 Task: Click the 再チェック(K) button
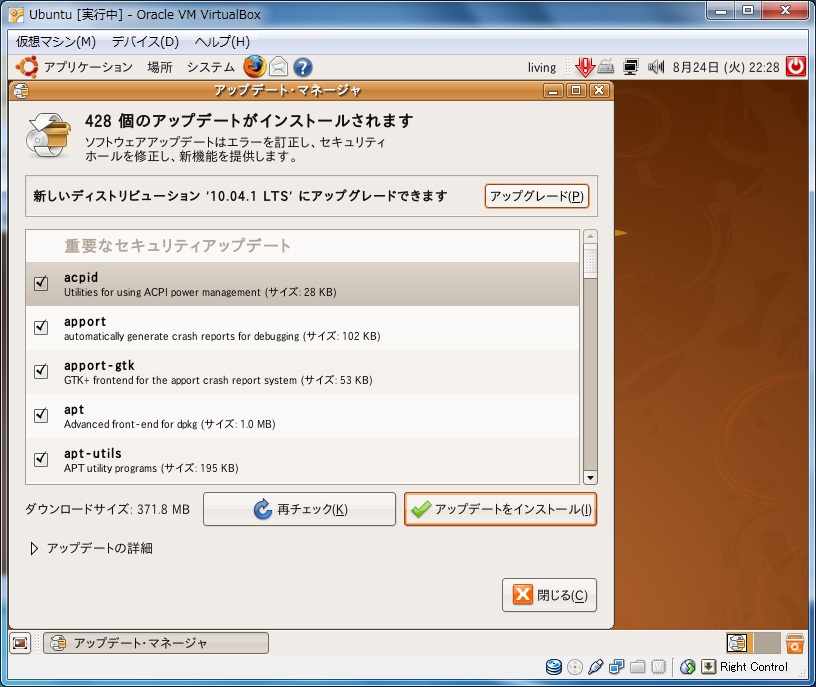click(x=299, y=509)
